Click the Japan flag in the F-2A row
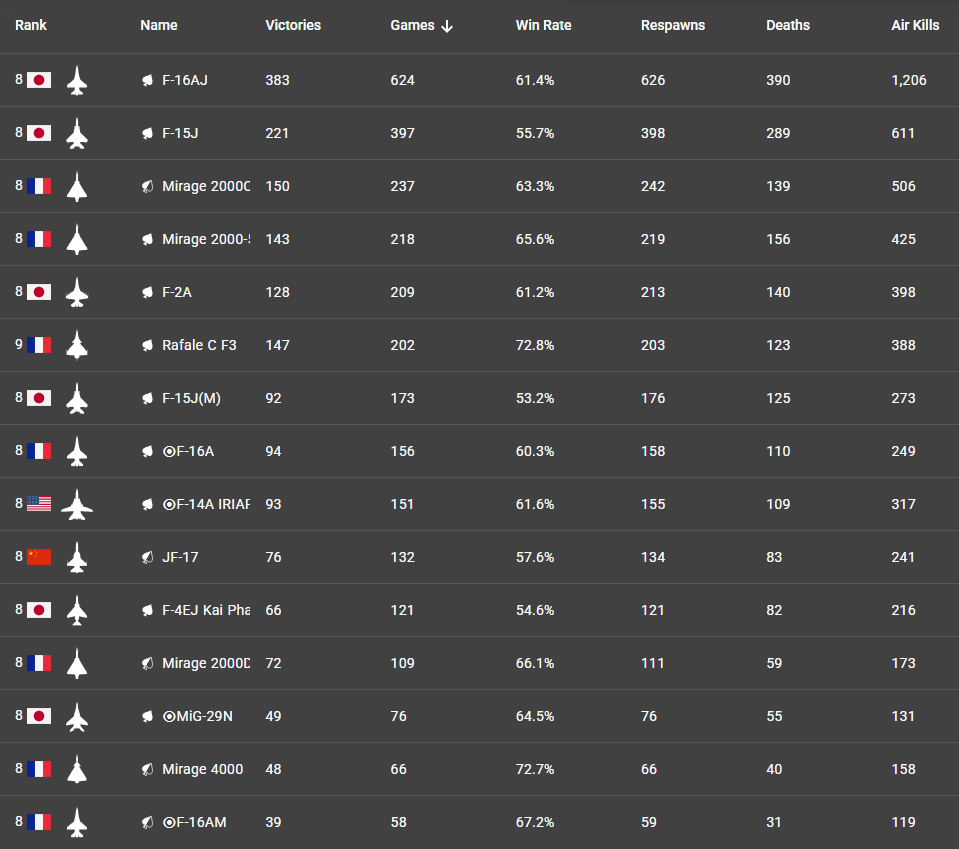 (x=39, y=292)
